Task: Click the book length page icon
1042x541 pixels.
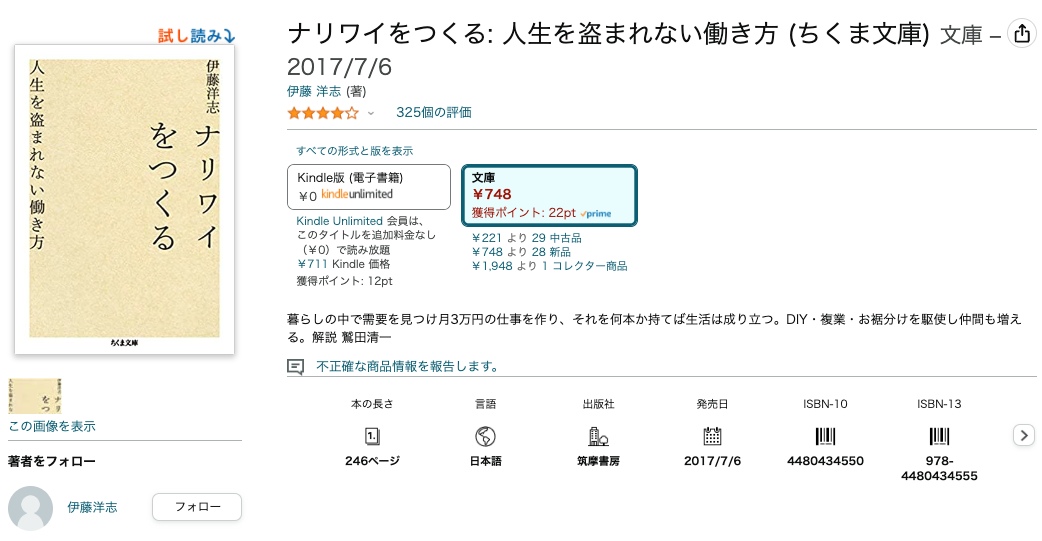Action: click(x=372, y=436)
